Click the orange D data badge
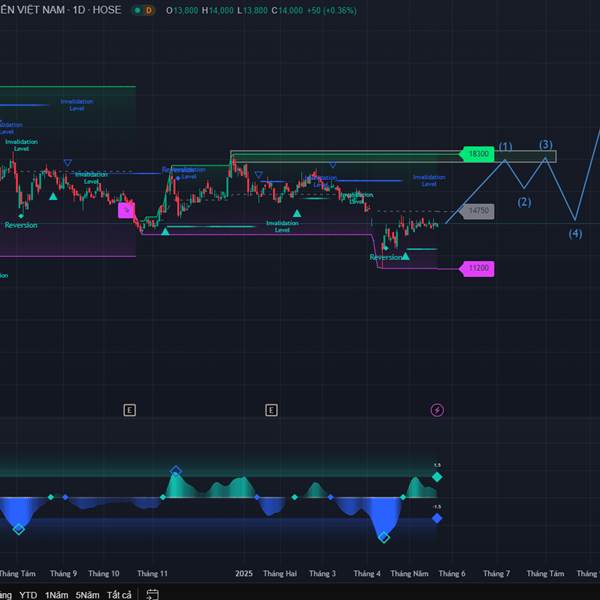Viewport: 600px width, 600px height. click(x=148, y=10)
